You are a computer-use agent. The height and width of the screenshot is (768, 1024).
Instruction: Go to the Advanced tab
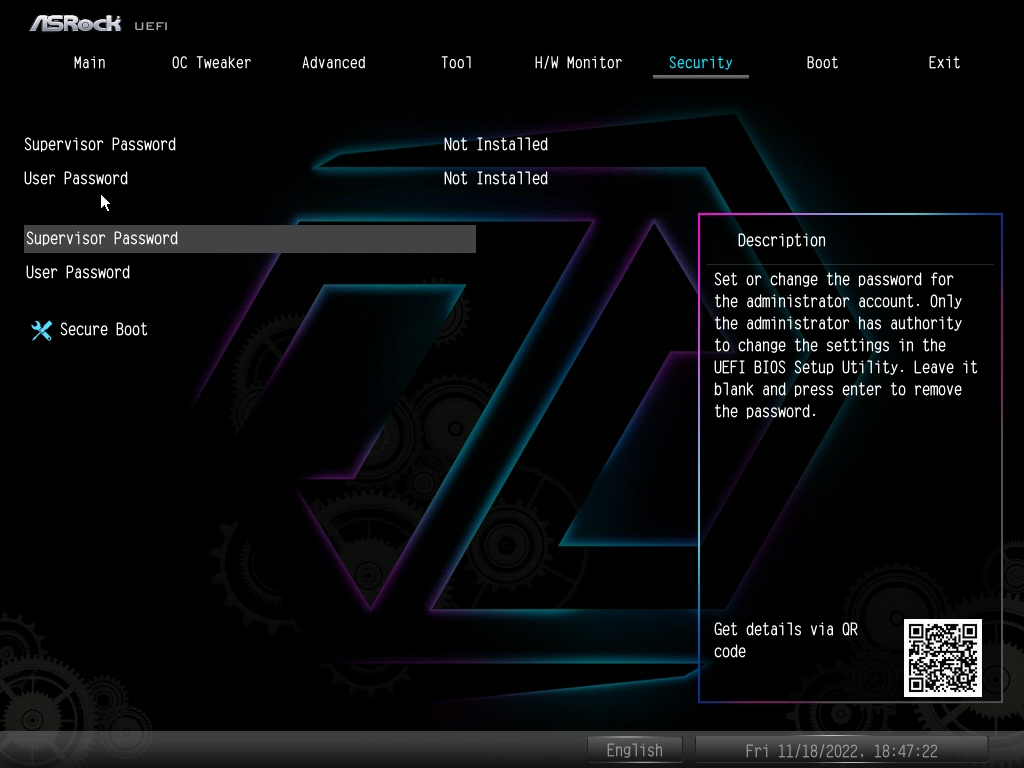point(334,63)
